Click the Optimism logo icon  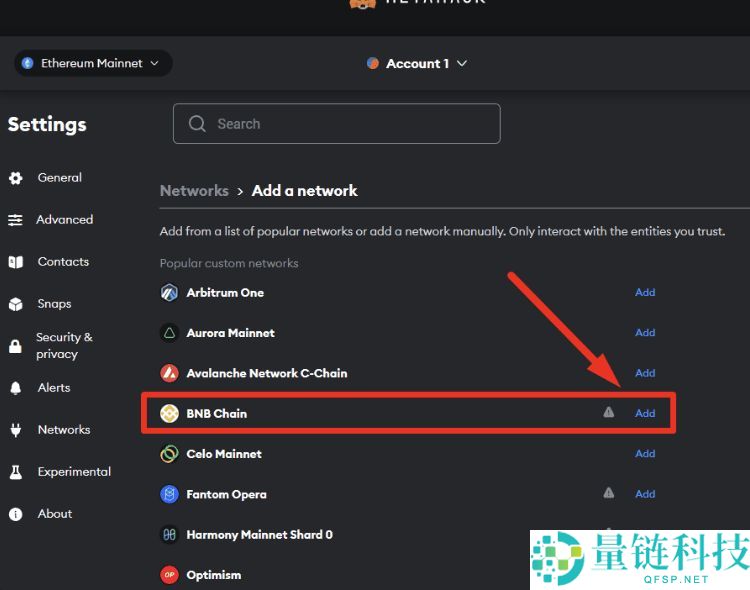click(x=169, y=575)
